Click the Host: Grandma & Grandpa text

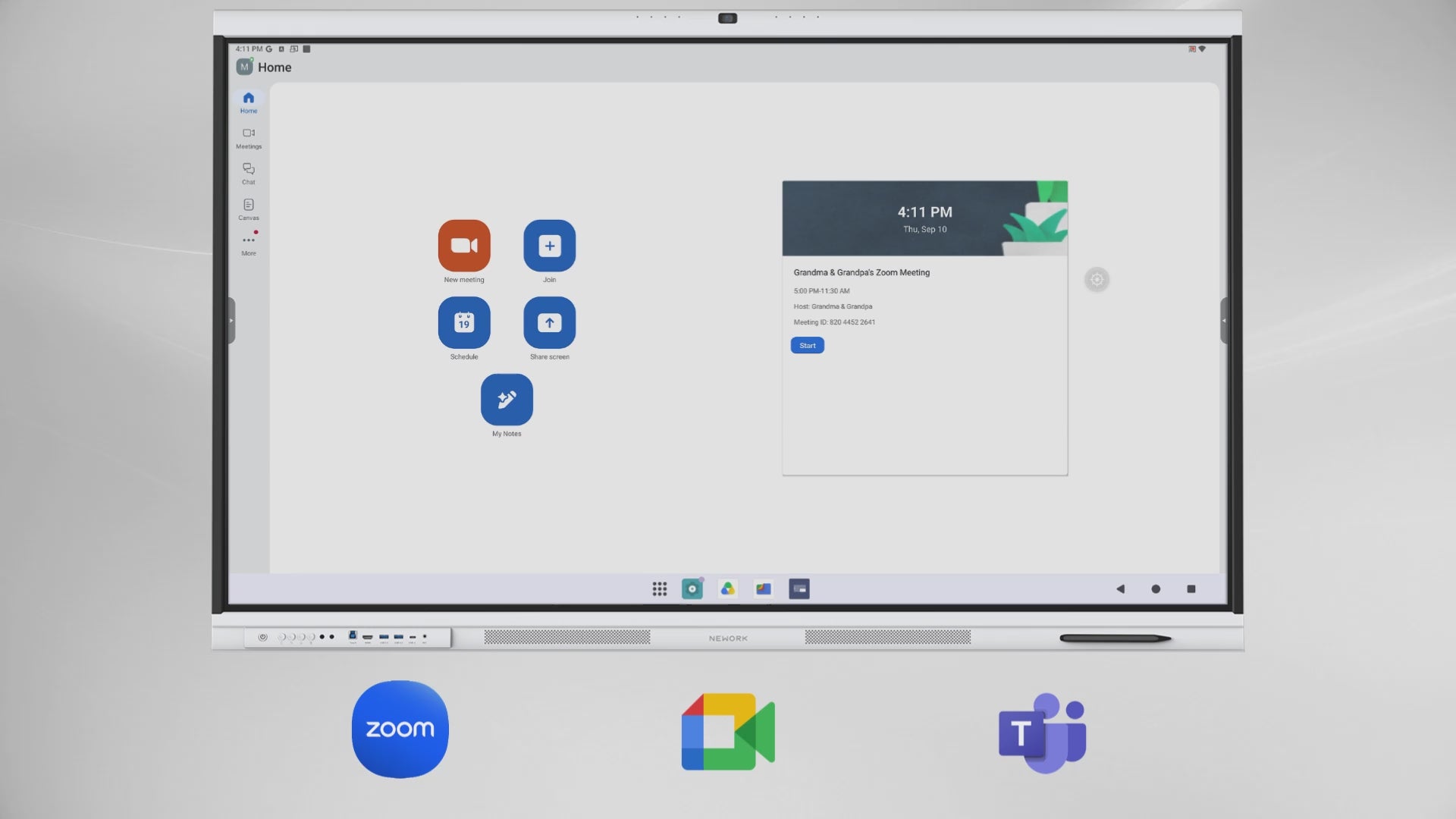(833, 307)
